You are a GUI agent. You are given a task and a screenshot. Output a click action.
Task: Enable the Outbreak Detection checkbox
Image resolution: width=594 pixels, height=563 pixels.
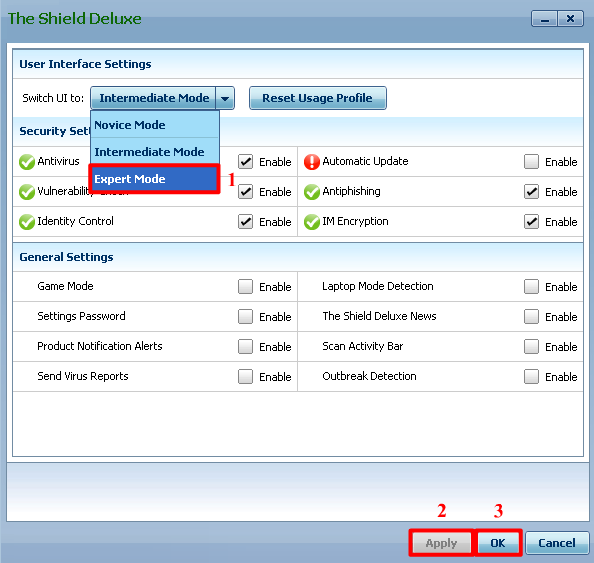point(531,377)
